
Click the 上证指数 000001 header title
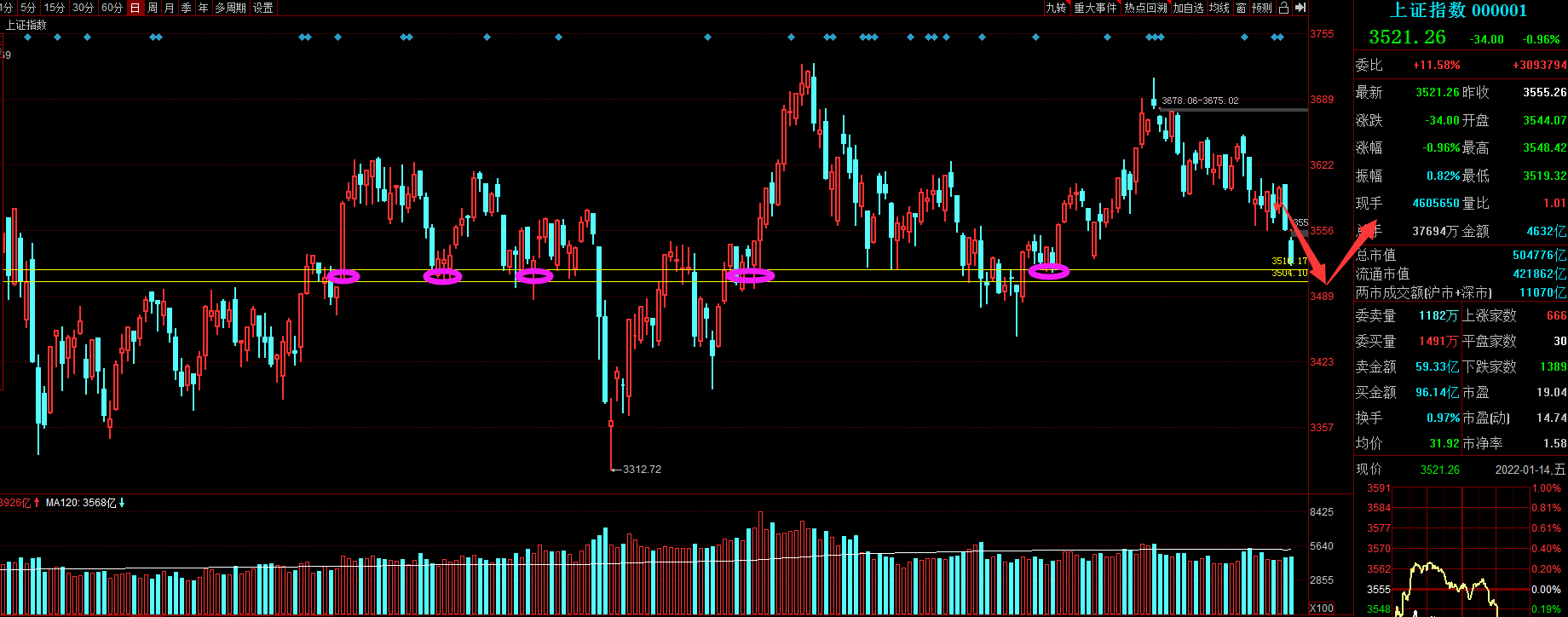tap(1458, 10)
